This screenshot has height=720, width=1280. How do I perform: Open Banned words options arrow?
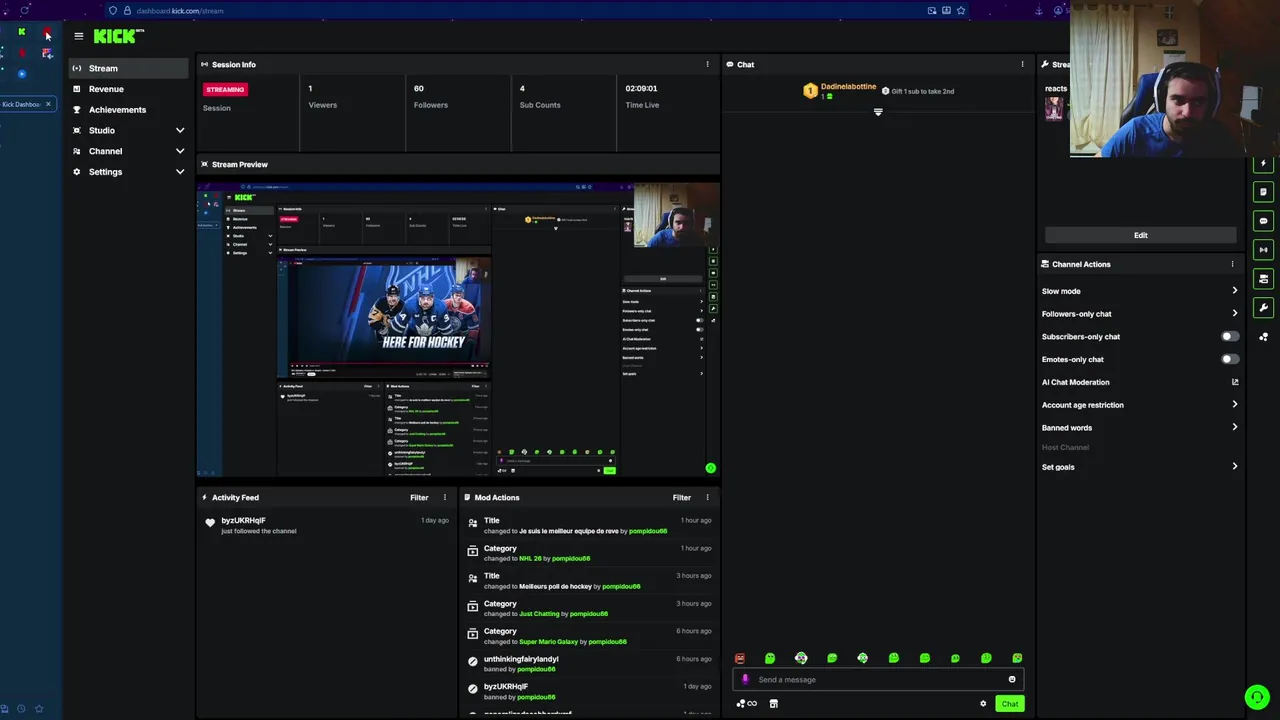tap(1234, 428)
